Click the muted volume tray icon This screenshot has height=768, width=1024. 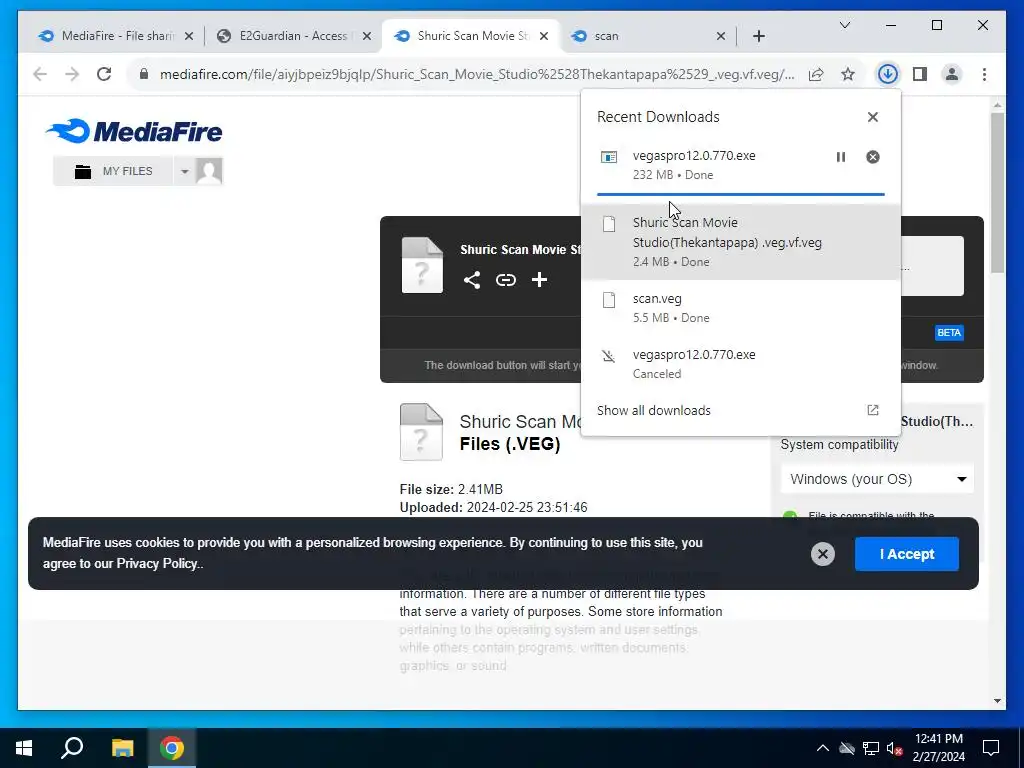(895, 748)
